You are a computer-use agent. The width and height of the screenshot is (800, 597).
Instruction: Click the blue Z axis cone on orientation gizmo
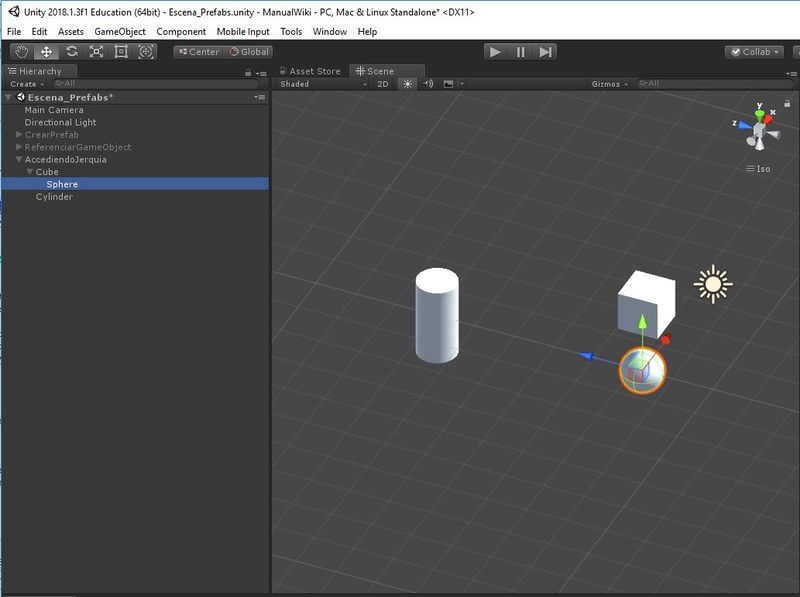point(745,125)
